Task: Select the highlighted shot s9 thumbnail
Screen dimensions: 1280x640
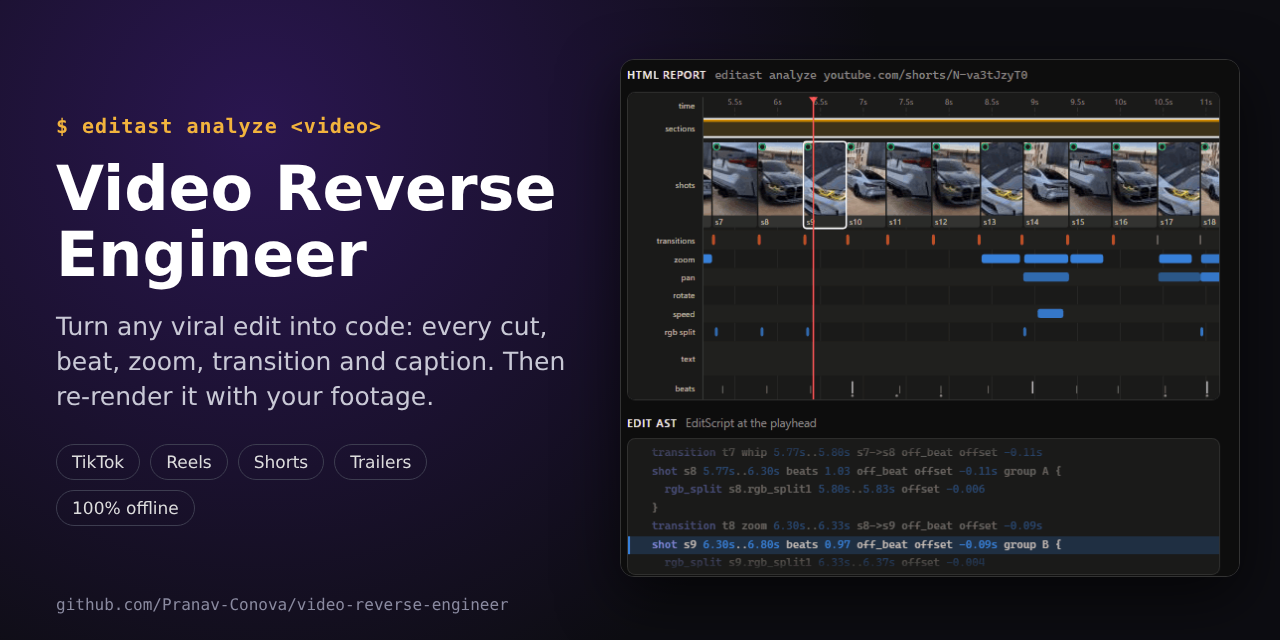Action: coord(825,185)
